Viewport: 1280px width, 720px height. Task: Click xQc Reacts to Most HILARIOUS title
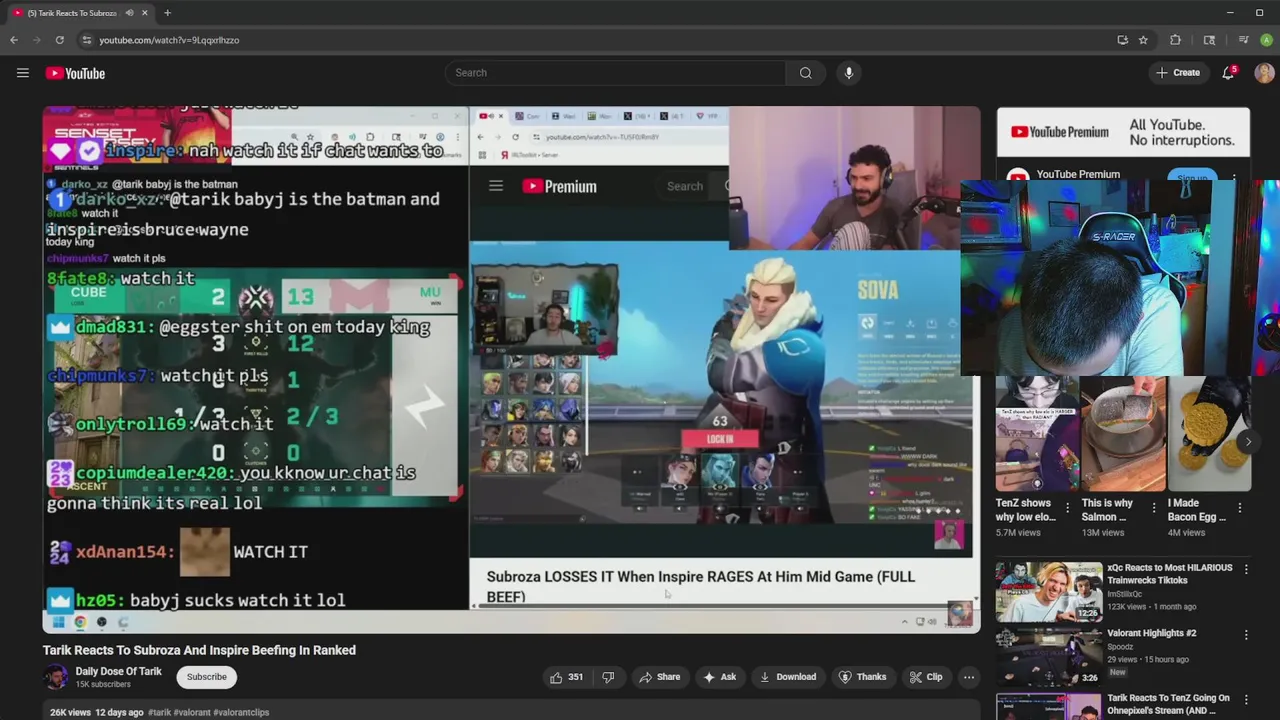coord(1170,574)
